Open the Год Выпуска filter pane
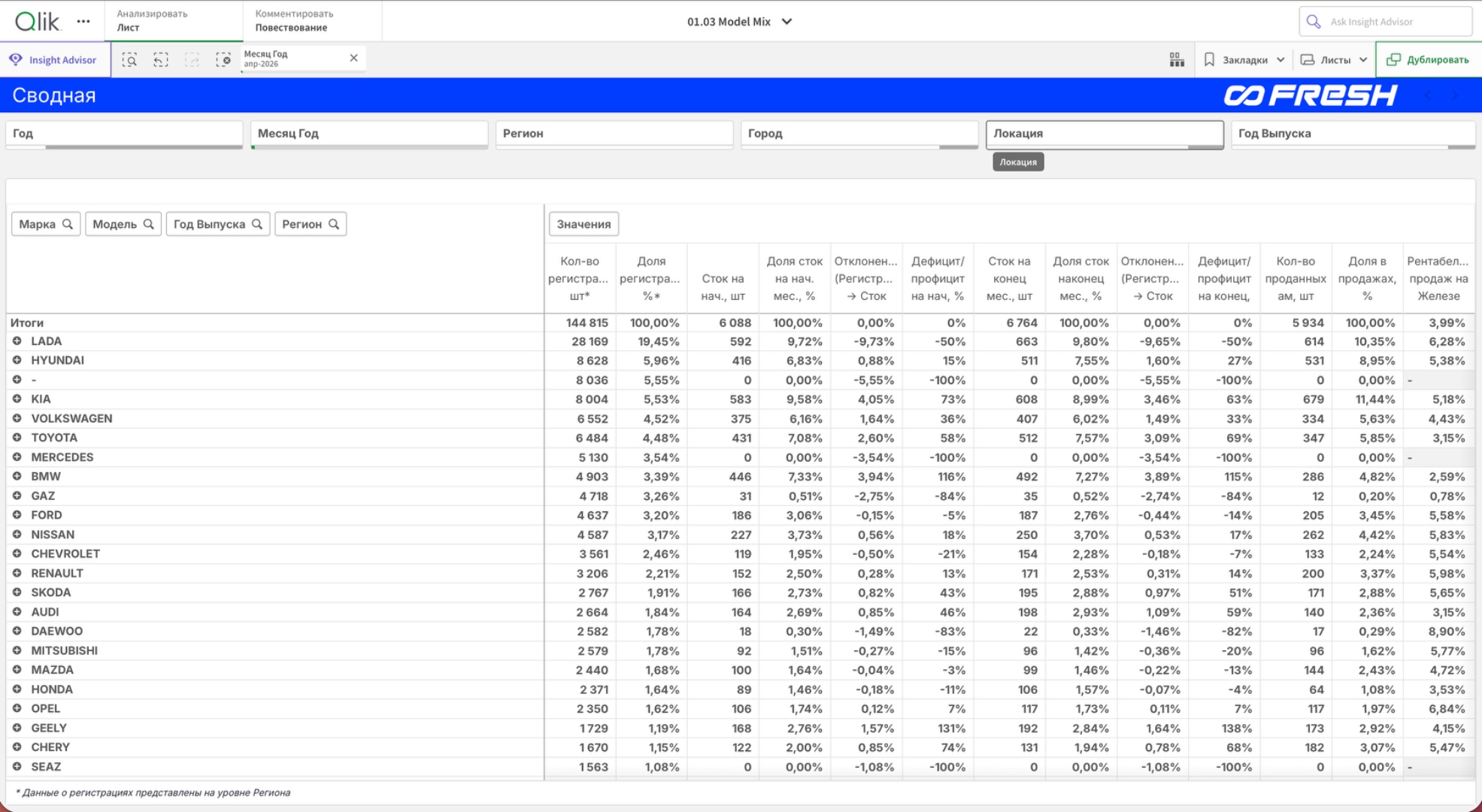Screen dimensions: 1482x812 click(1353, 135)
